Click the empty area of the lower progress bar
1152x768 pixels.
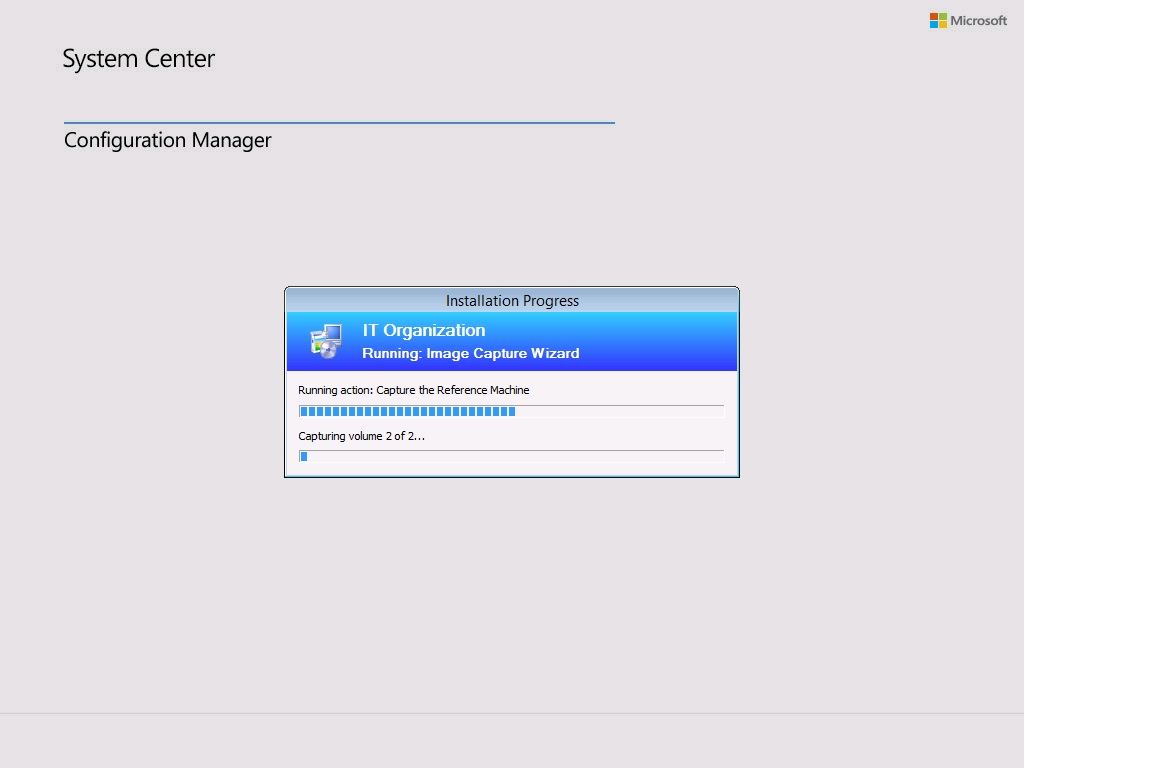tap(515, 457)
